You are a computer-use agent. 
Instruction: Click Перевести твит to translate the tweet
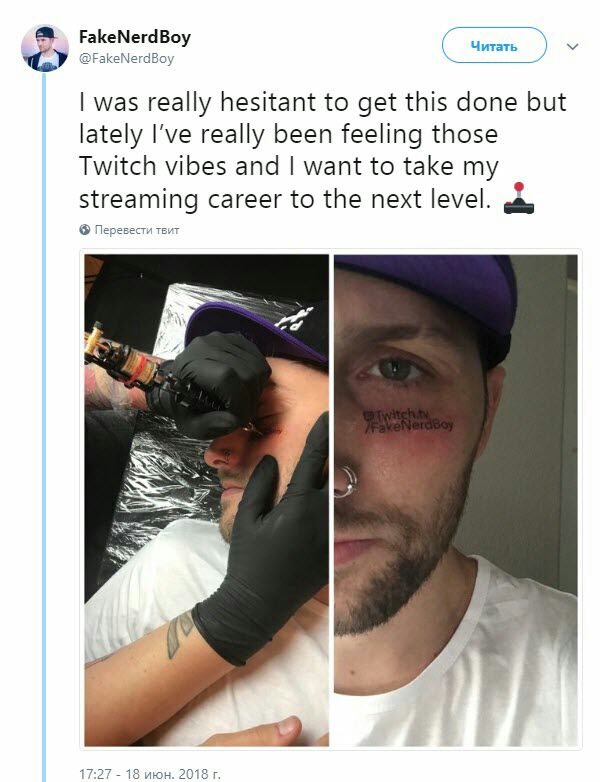(x=137, y=230)
